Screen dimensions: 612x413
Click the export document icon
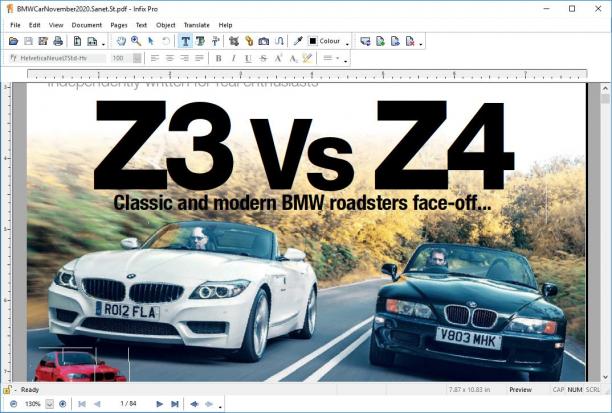92,41
